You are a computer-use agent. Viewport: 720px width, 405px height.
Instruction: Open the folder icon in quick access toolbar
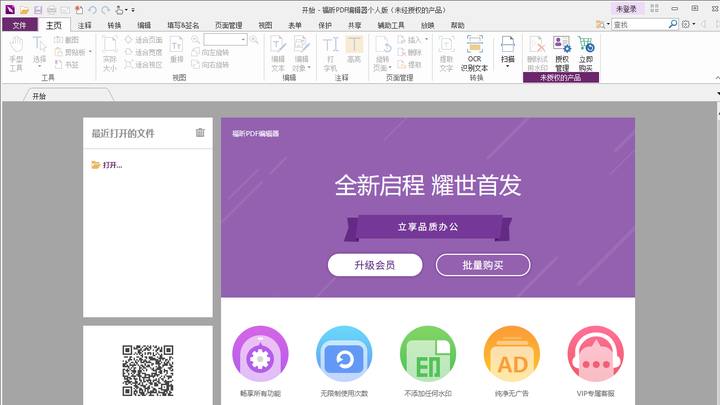(x=24, y=10)
